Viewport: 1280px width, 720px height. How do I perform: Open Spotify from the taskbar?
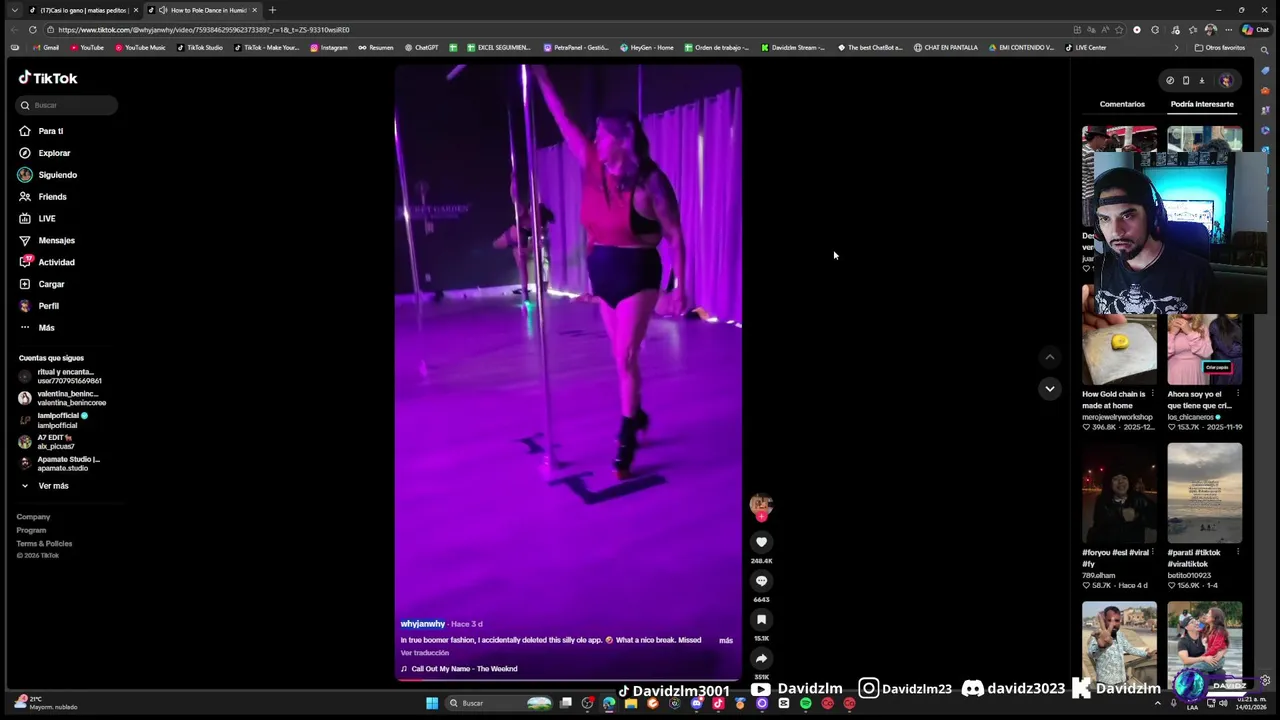[x=805, y=703]
